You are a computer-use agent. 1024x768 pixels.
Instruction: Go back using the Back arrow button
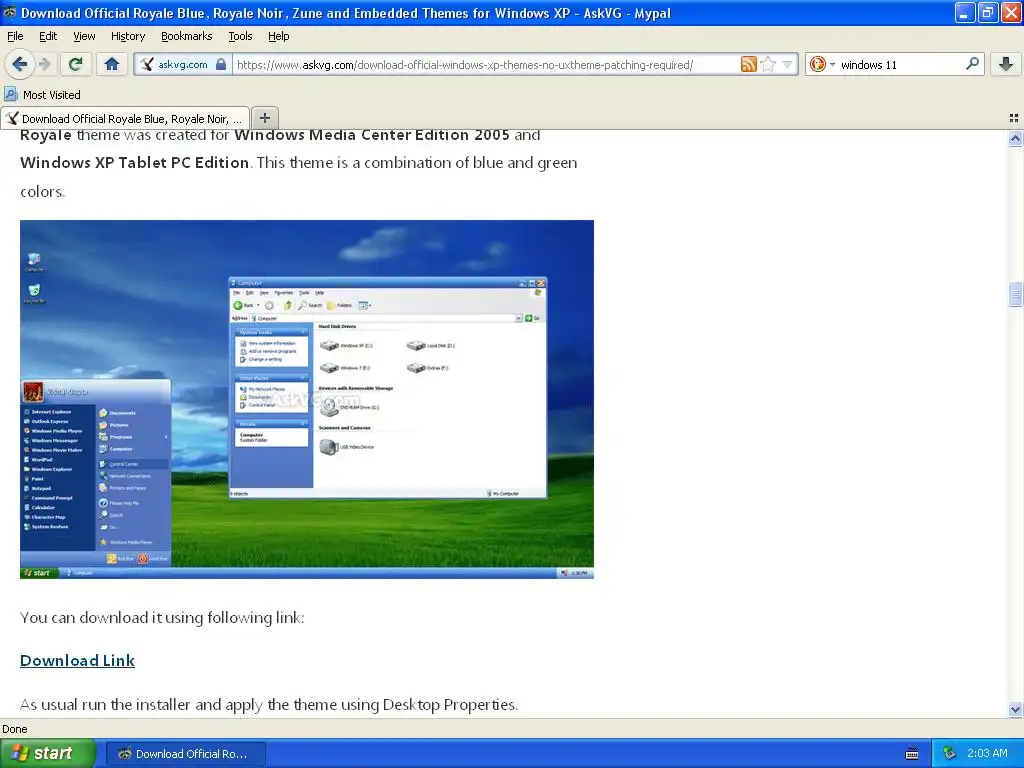point(20,64)
